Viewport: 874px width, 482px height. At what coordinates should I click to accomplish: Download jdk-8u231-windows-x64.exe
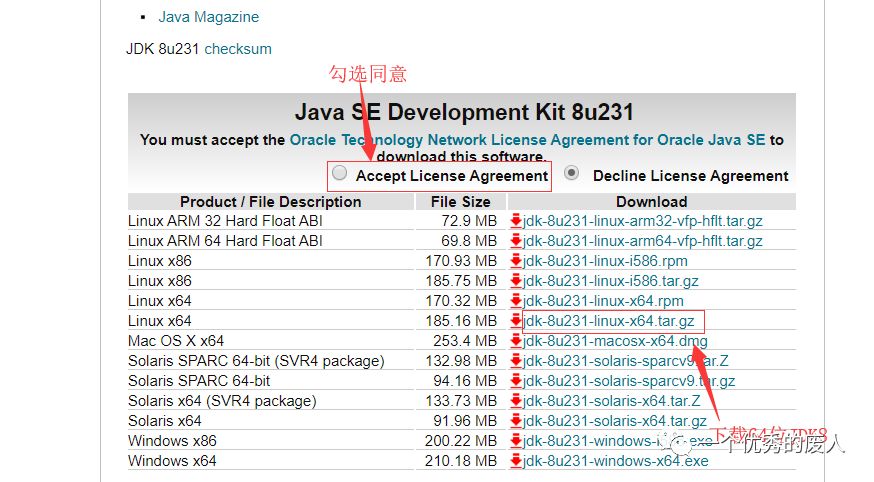click(616, 461)
